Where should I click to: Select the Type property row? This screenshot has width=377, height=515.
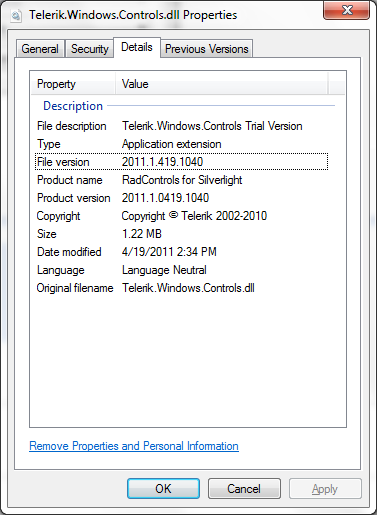tap(182, 144)
